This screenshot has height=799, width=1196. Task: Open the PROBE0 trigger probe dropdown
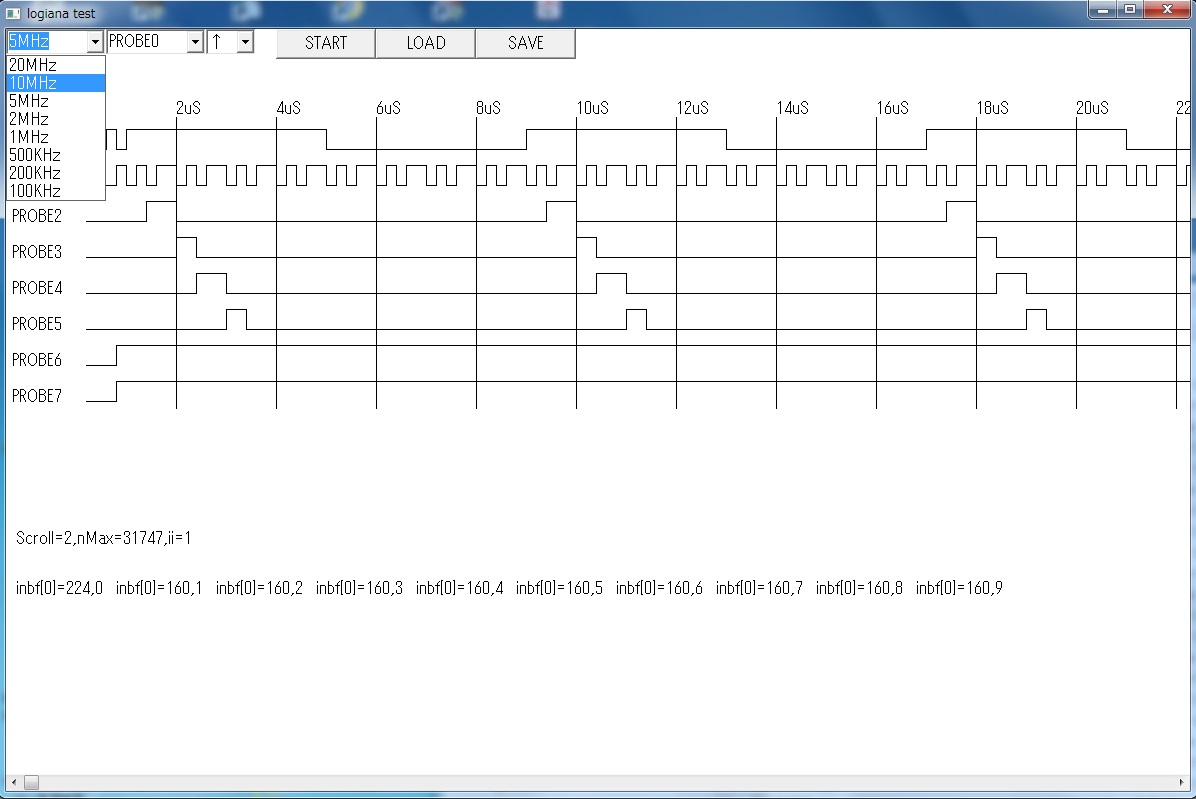click(x=195, y=42)
